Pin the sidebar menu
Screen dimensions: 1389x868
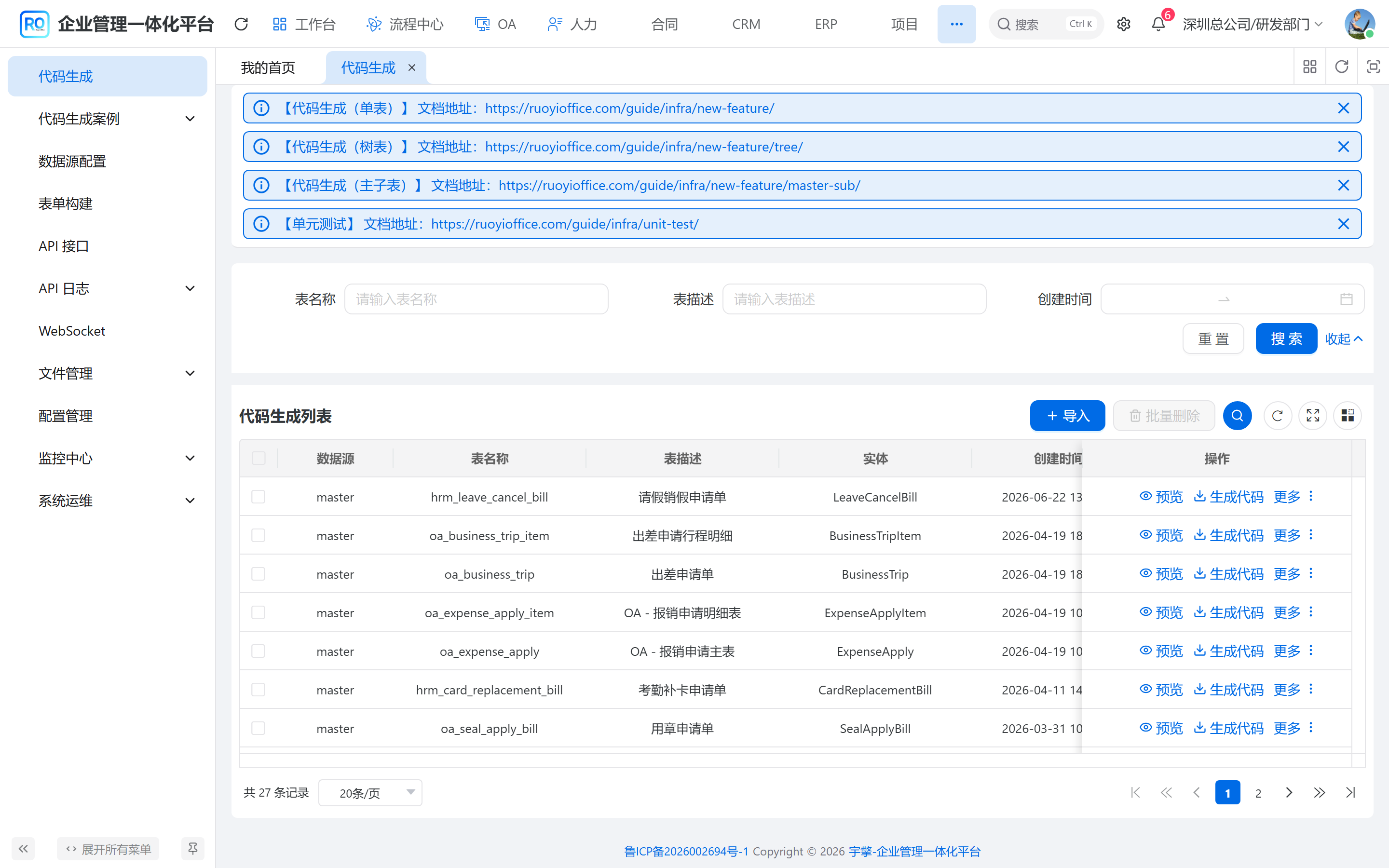point(193,849)
